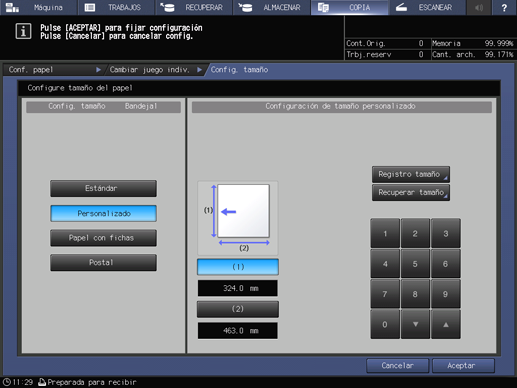Activate dimension (1) button

pyautogui.click(x=238, y=267)
